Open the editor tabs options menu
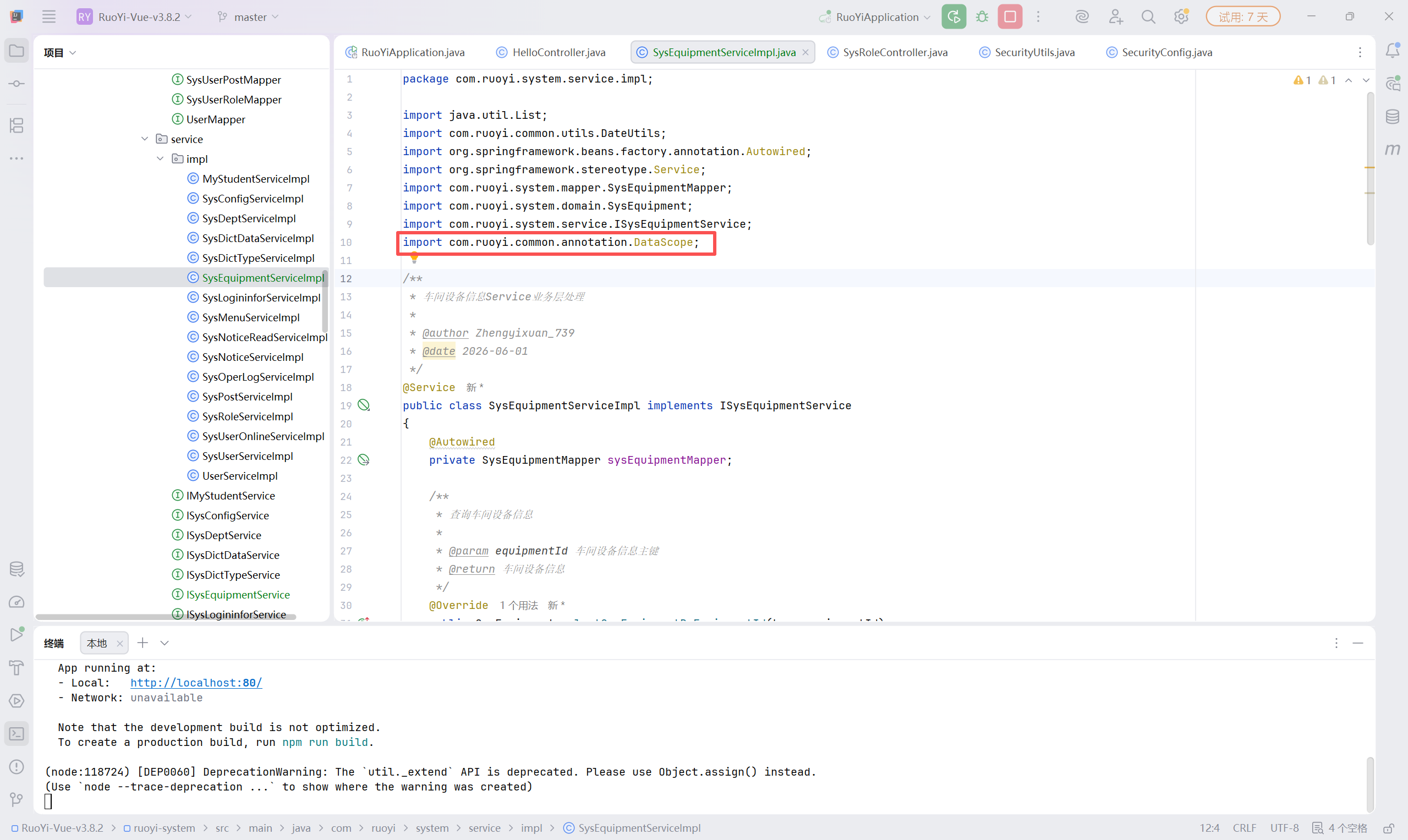This screenshot has height=840, width=1408. coord(1360,52)
